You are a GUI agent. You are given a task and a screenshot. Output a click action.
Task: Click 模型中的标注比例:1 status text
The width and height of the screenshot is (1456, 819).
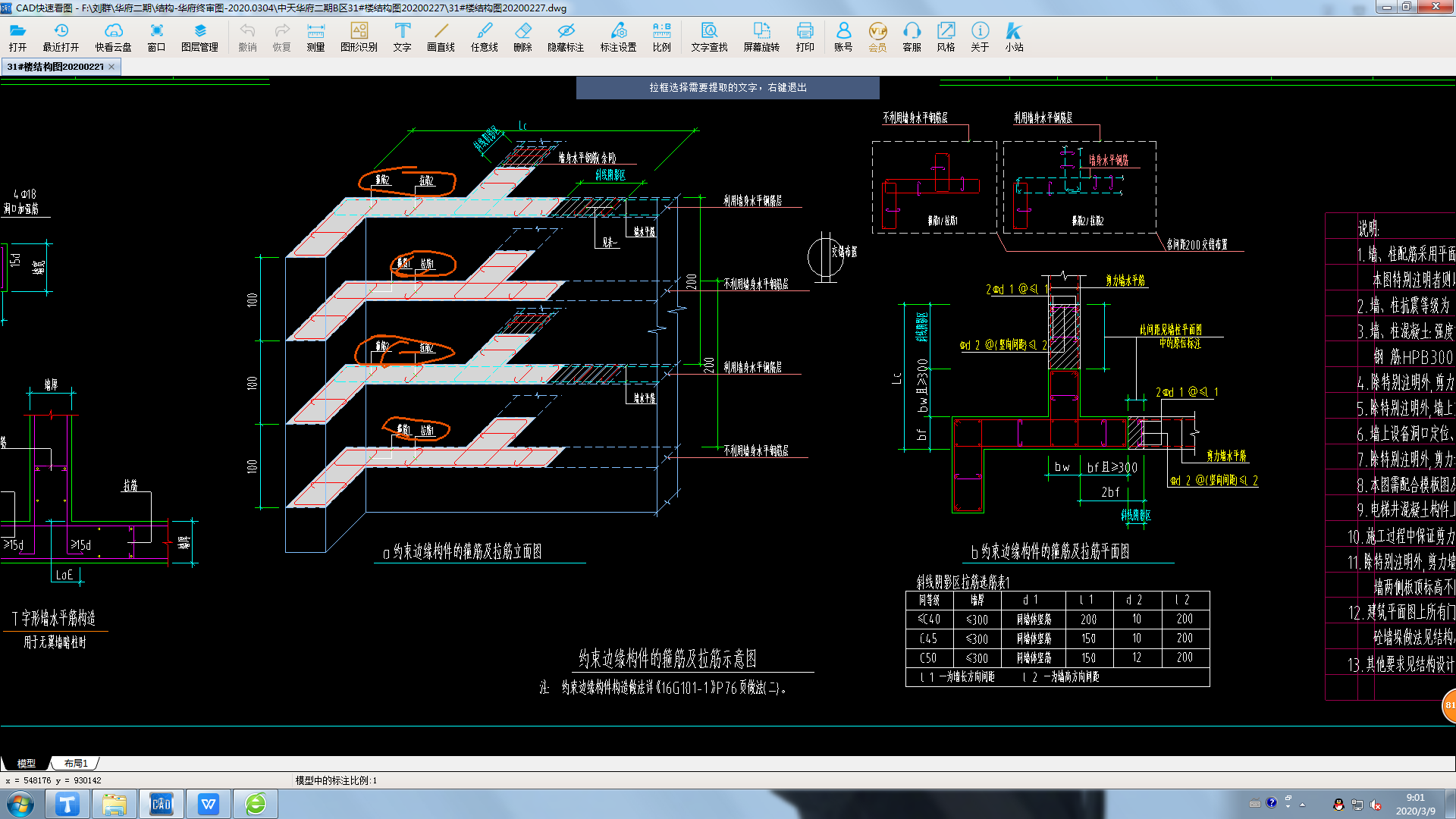click(336, 780)
